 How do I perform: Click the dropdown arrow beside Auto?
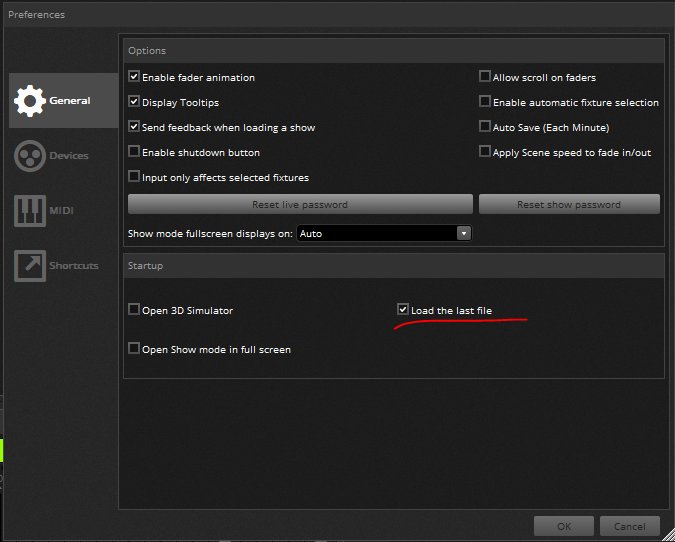pyautogui.click(x=464, y=233)
